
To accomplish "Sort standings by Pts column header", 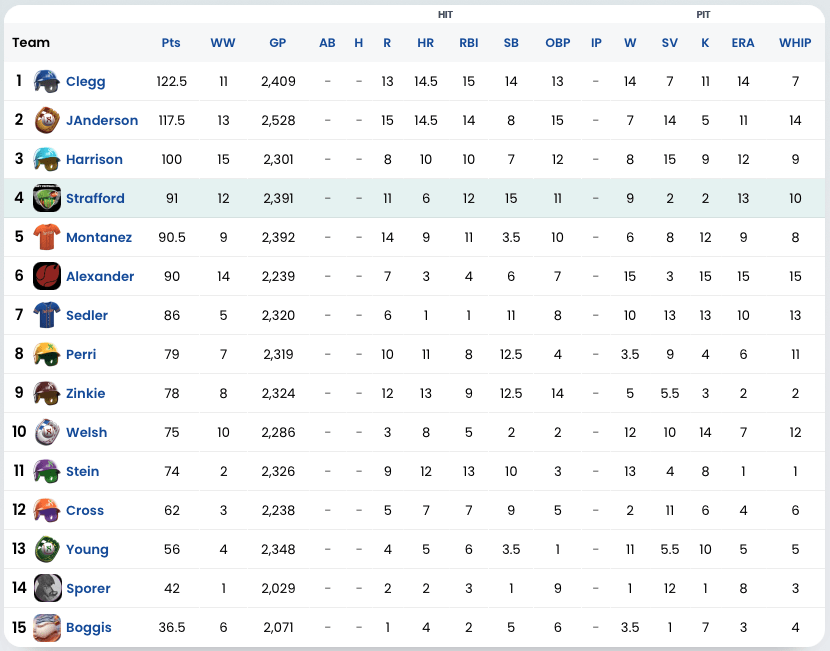I will (x=171, y=43).
